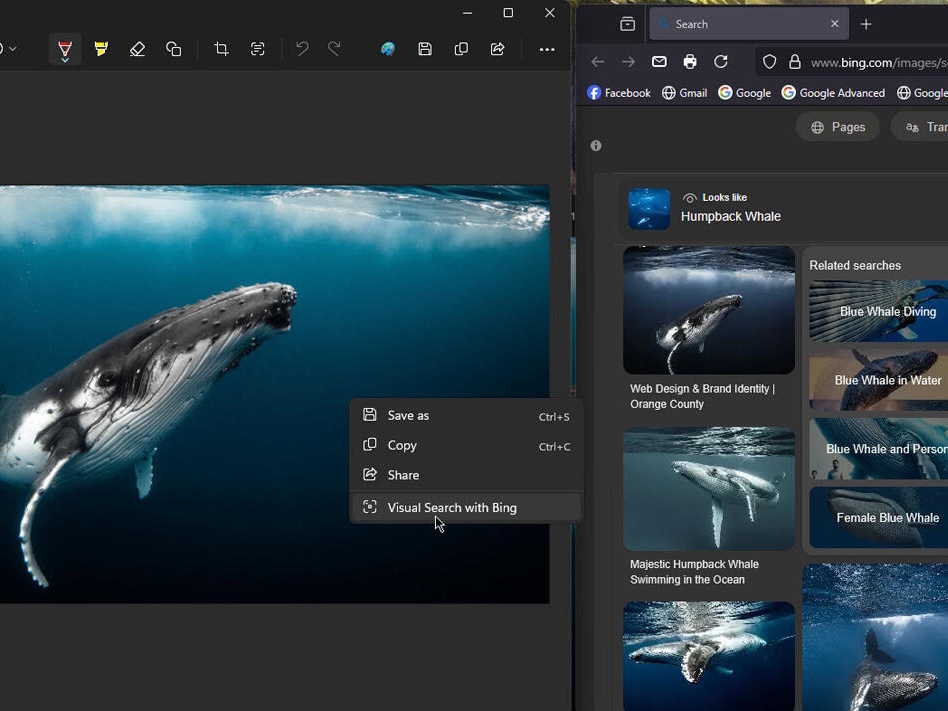Go forward in the browser
Screen dimensions: 948x711
coord(628,62)
